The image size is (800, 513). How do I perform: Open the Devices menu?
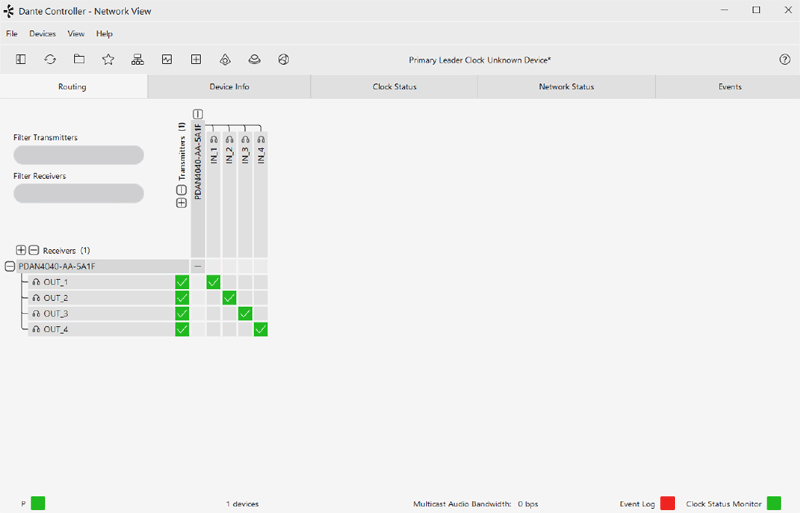coord(42,34)
